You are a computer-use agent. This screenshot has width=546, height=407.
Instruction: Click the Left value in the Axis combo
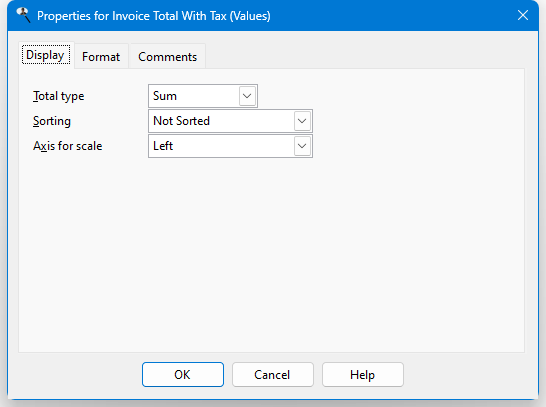point(163,146)
